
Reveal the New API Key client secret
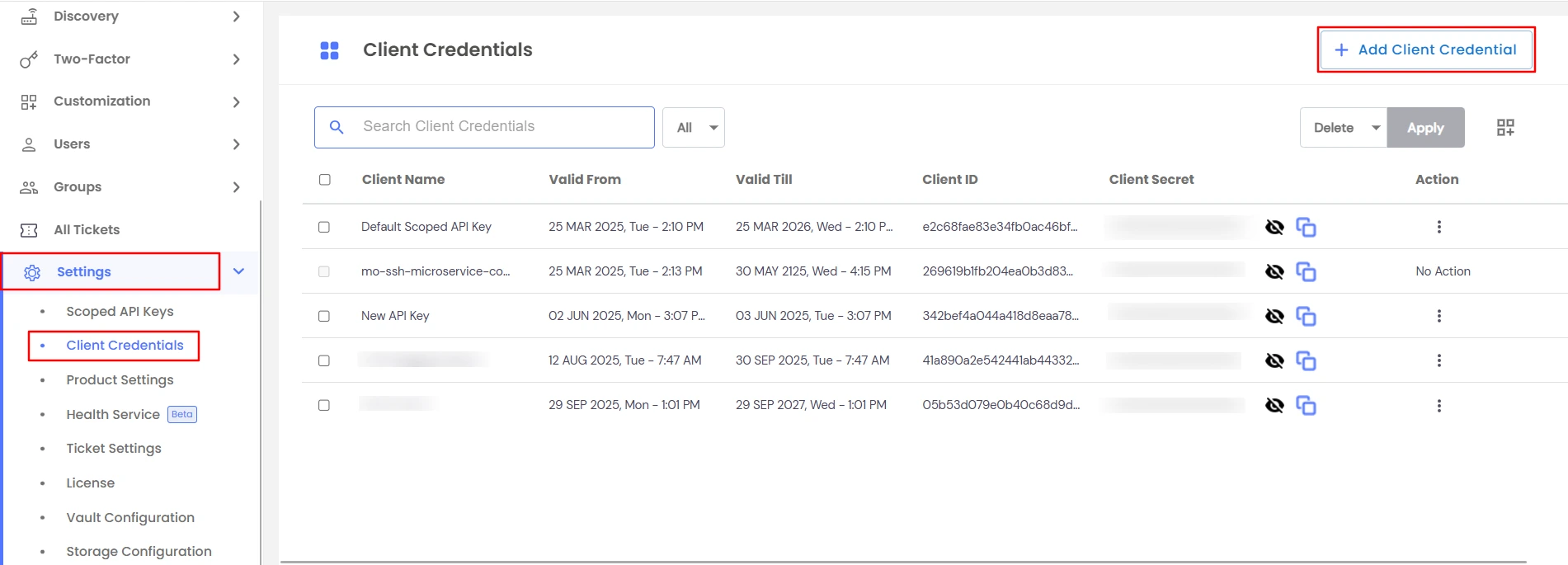[x=1274, y=316]
